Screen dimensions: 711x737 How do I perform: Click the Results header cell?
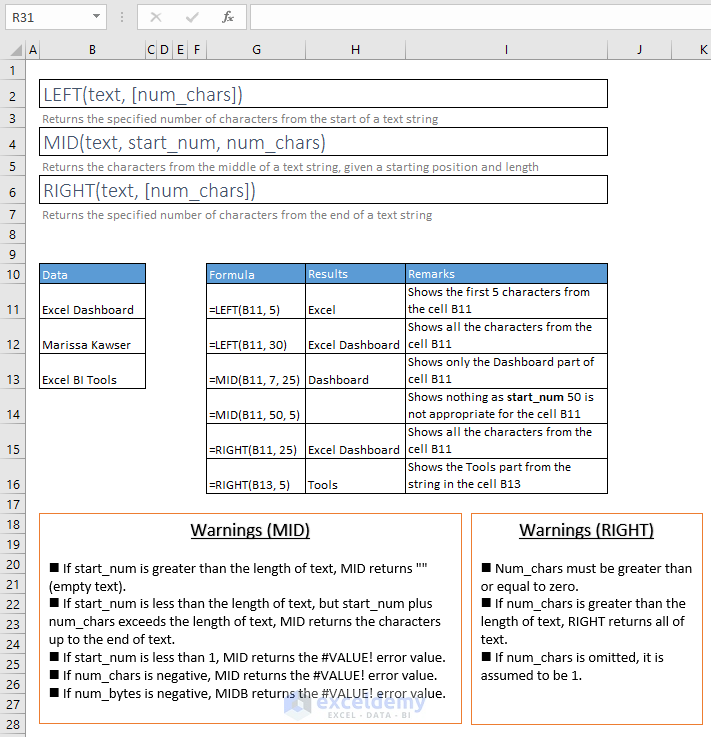pyautogui.click(x=355, y=274)
